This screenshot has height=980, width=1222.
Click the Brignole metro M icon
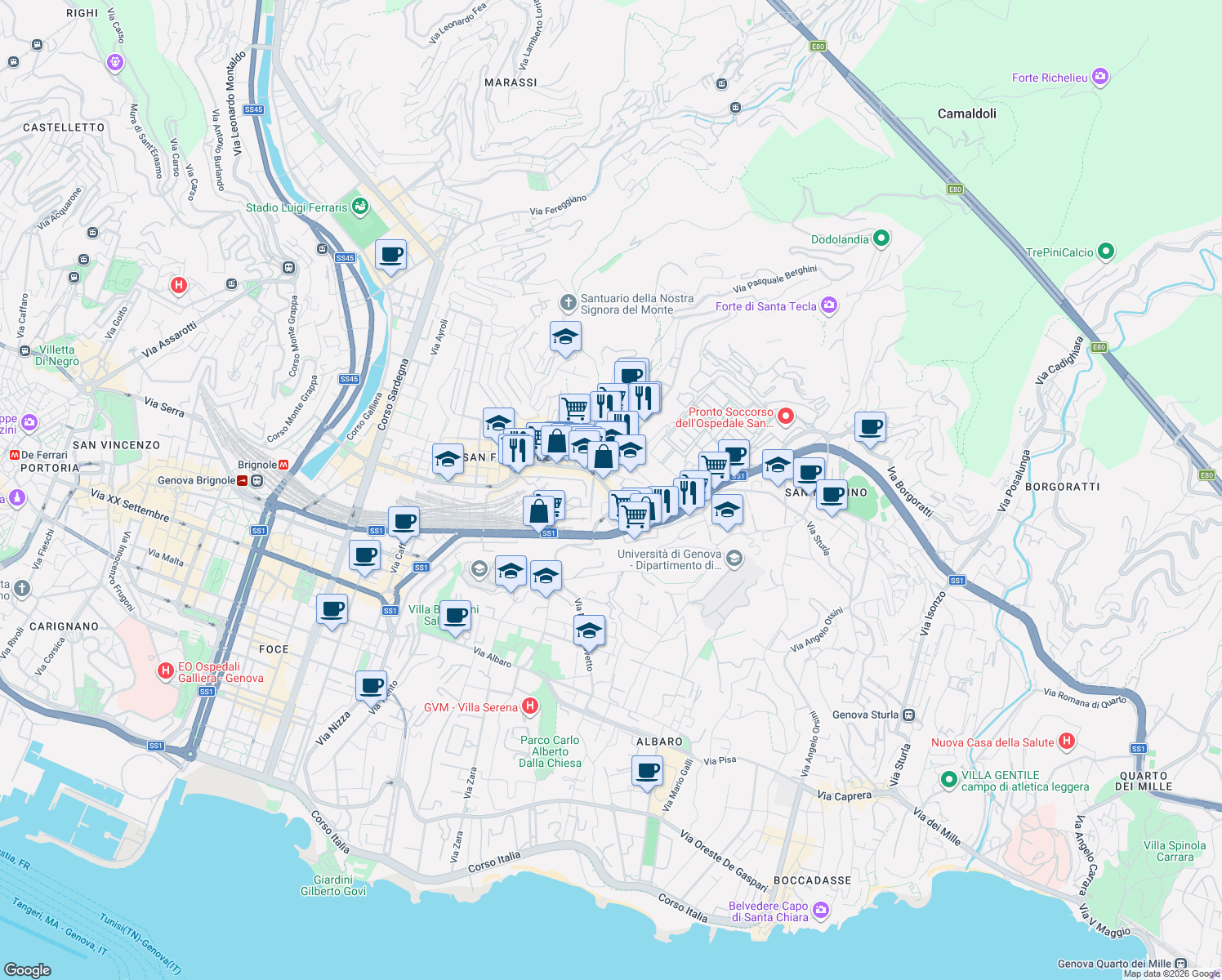pos(283,465)
